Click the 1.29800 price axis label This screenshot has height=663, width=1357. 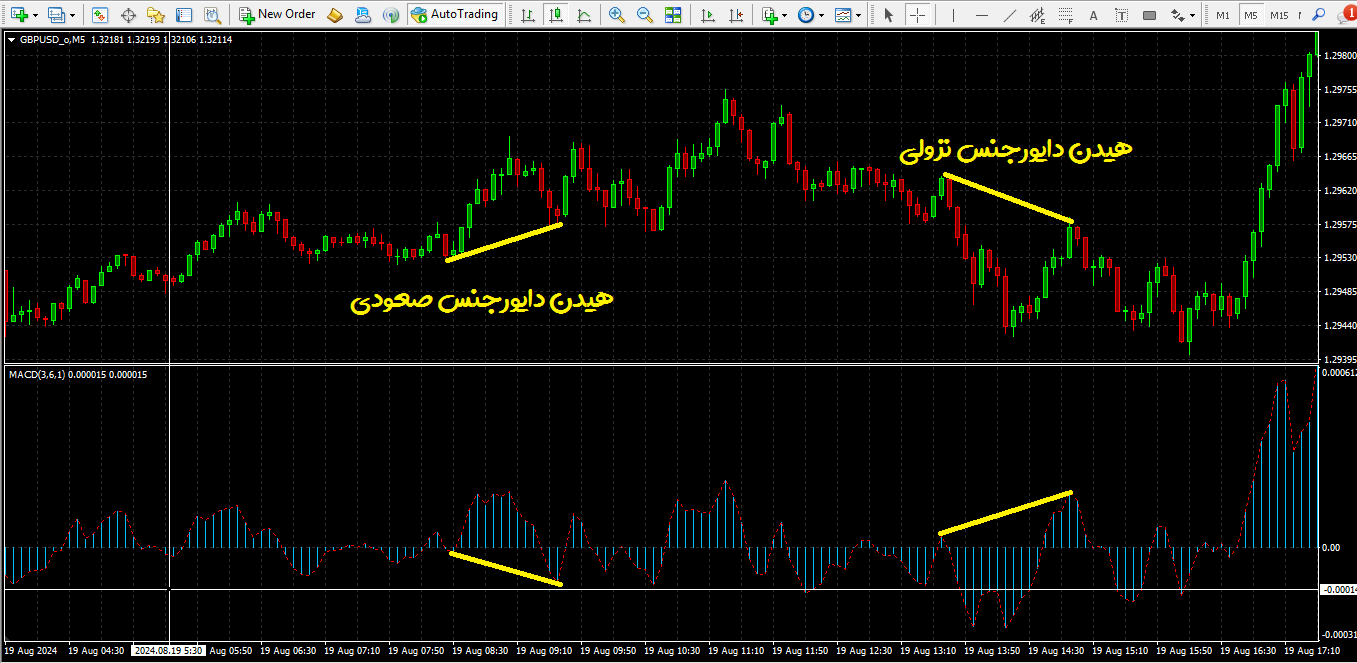pos(1339,55)
